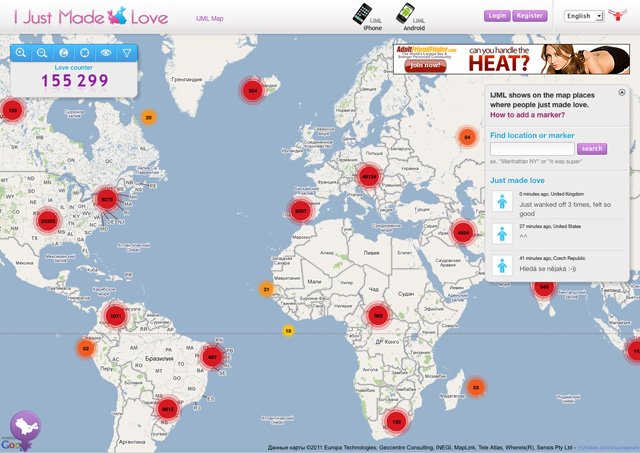Click the red 135 cluster over South Africa
This screenshot has height=453, width=640.
coord(396,422)
